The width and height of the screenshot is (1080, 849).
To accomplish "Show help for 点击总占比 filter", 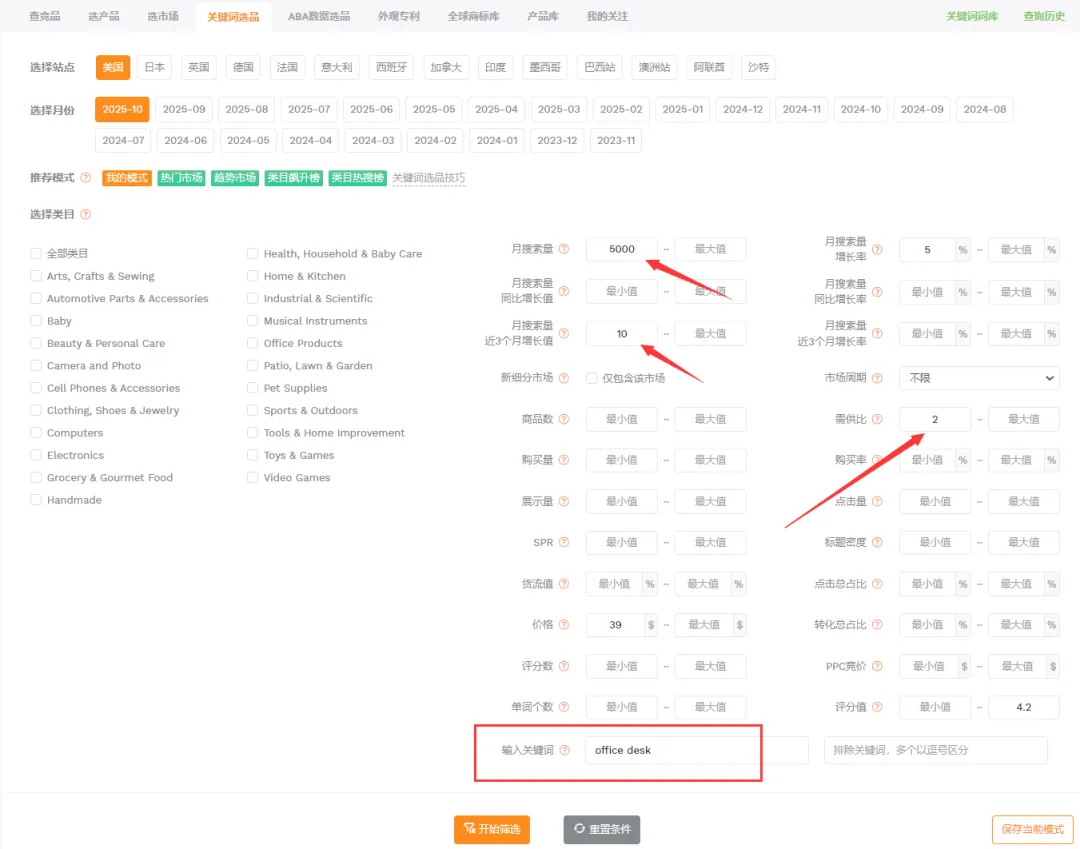I will point(878,584).
